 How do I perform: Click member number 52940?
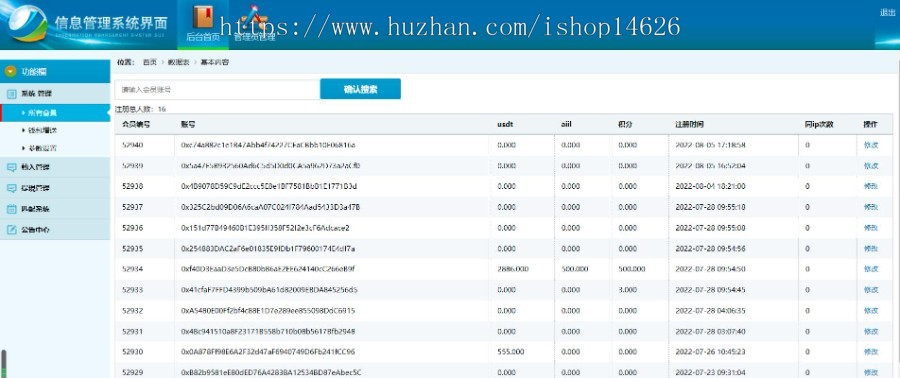point(133,145)
